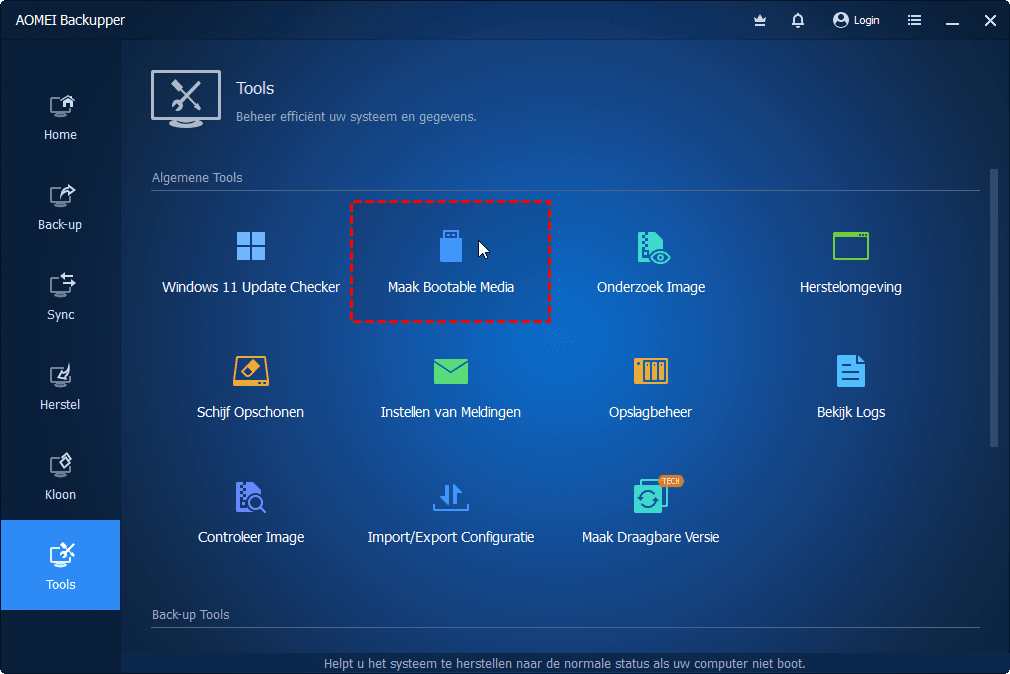Open notifications bell icon
This screenshot has width=1010, height=674.
[797, 21]
